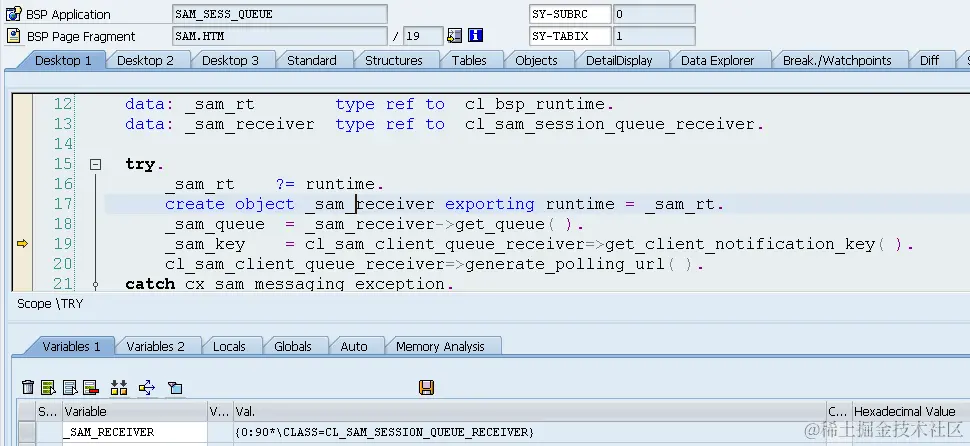This screenshot has width=970, height=446.
Task: Collapse the try block at line 15
Action: 95,164
